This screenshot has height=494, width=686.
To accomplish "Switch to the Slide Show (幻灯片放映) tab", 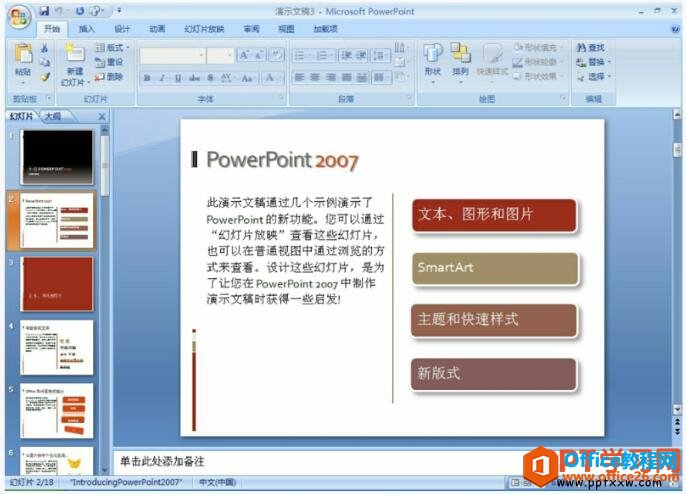I will tap(204, 29).
